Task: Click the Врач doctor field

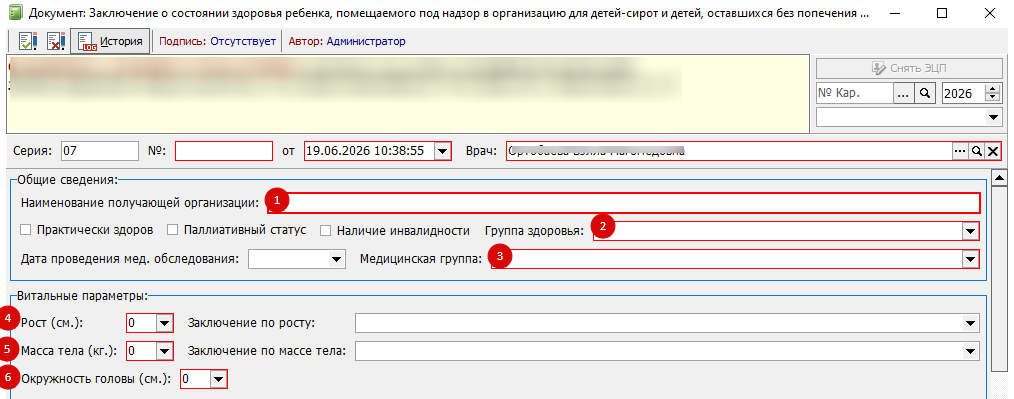Action: click(x=729, y=151)
